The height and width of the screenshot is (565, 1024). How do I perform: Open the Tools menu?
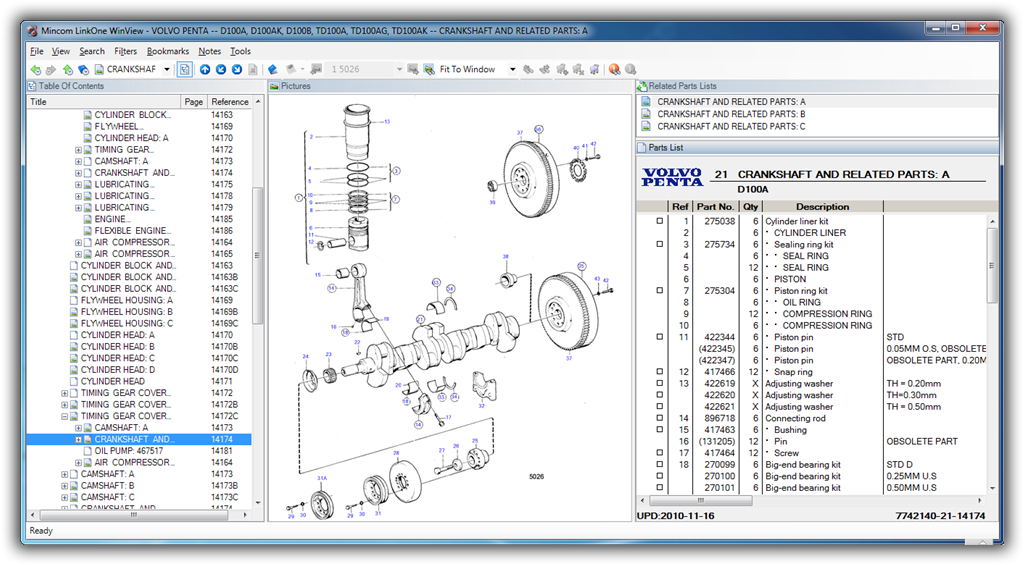point(240,51)
